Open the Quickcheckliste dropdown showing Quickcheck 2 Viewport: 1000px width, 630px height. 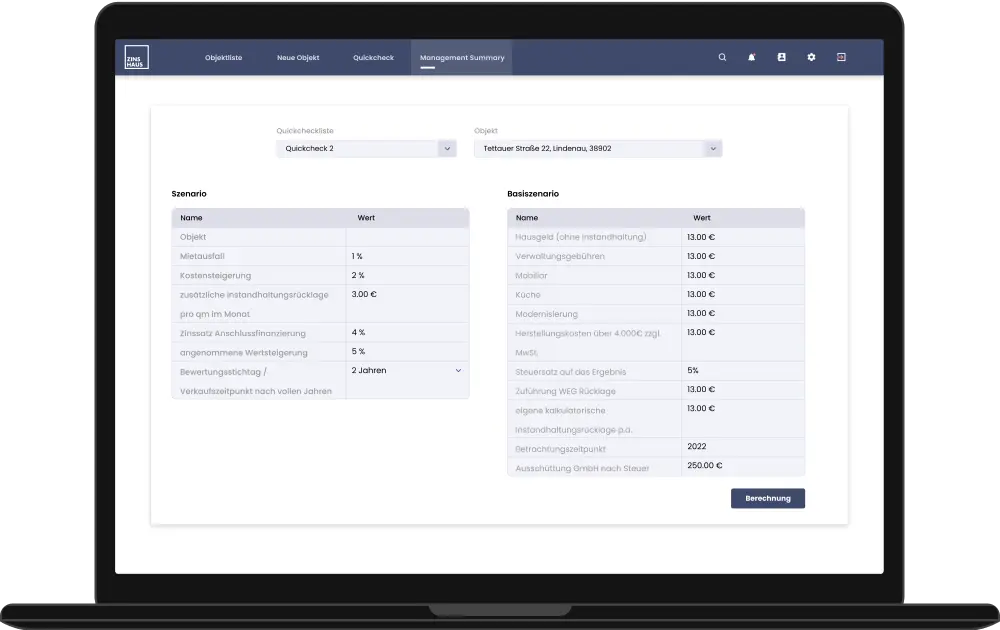click(x=367, y=148)
